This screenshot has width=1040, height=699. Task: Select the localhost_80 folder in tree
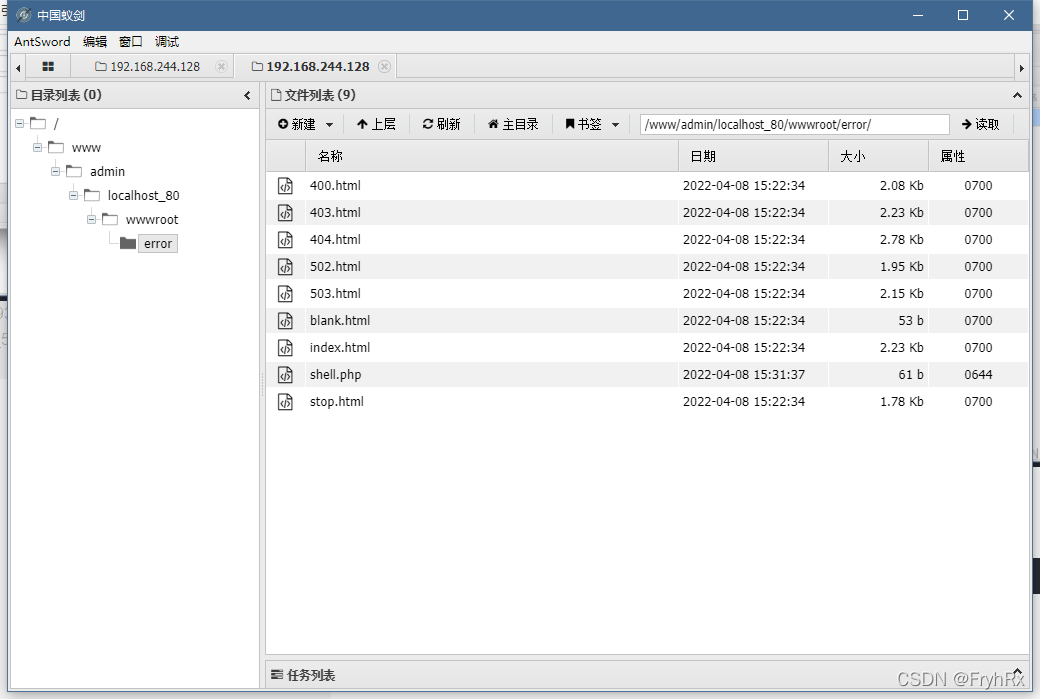143,196
